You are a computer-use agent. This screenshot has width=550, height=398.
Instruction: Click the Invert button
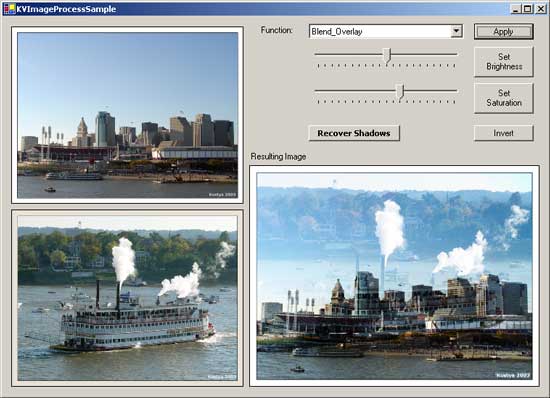pos(503,133)
